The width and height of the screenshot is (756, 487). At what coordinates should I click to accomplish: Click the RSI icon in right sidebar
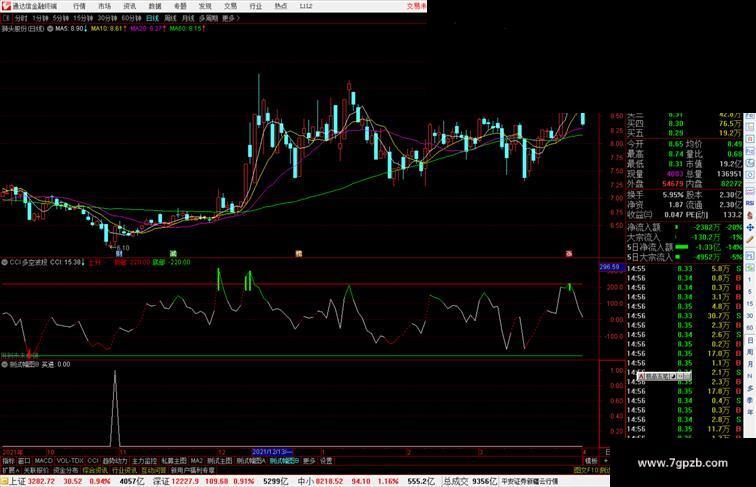[x=750, y=203]
